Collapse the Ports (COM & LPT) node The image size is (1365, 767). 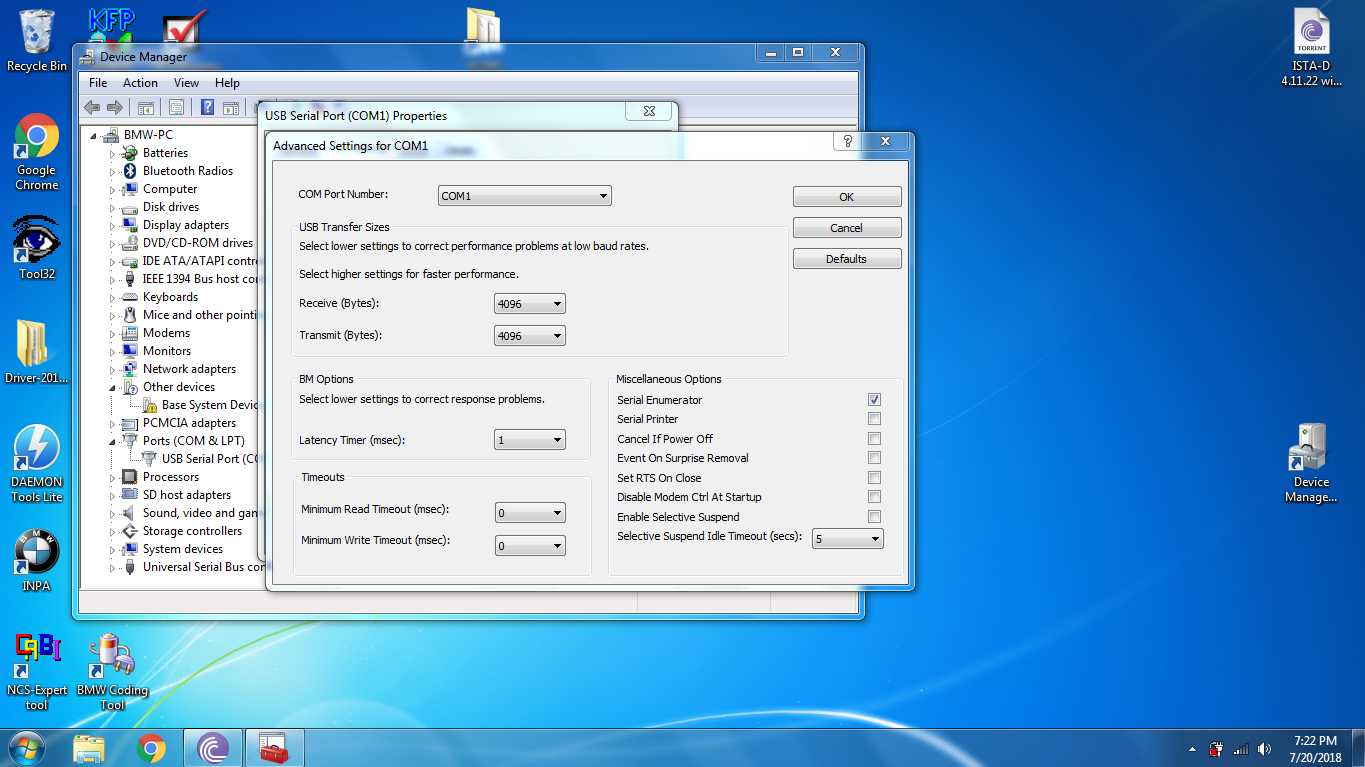(x=113, y=441)
